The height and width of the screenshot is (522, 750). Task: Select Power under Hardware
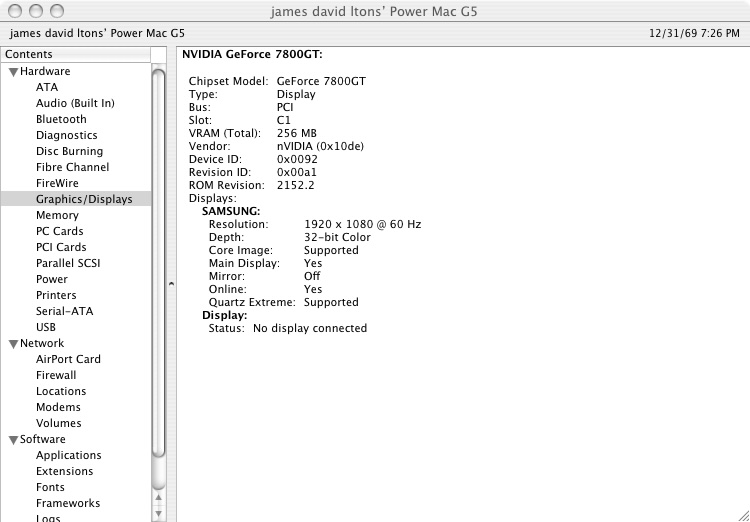click(x=52, y=279)
